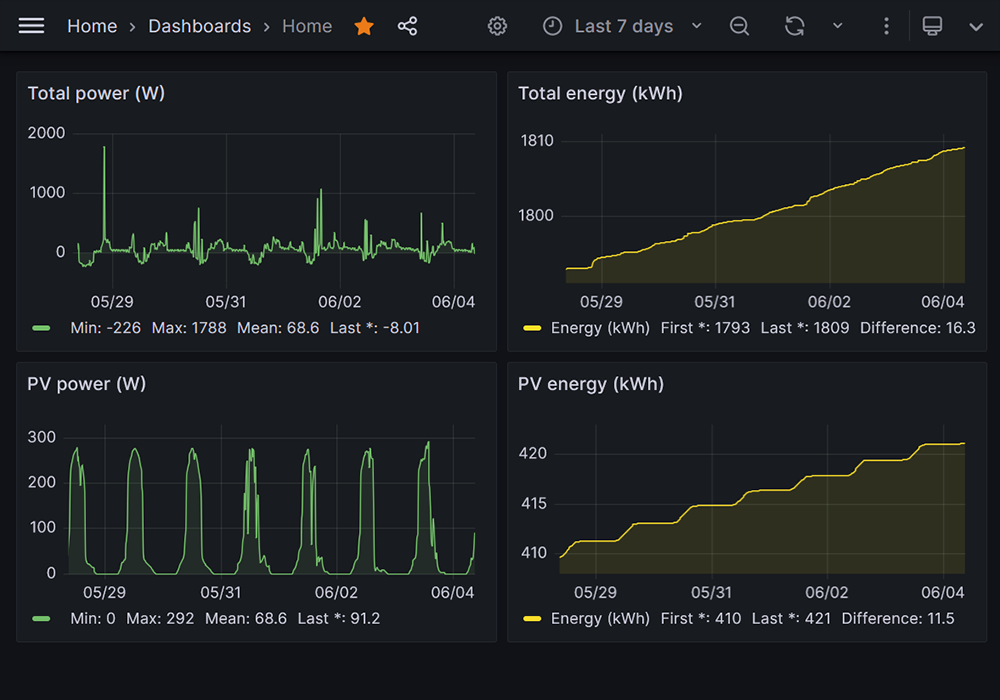Toggle PV power legend series visibility

click(x=41, y=618)
